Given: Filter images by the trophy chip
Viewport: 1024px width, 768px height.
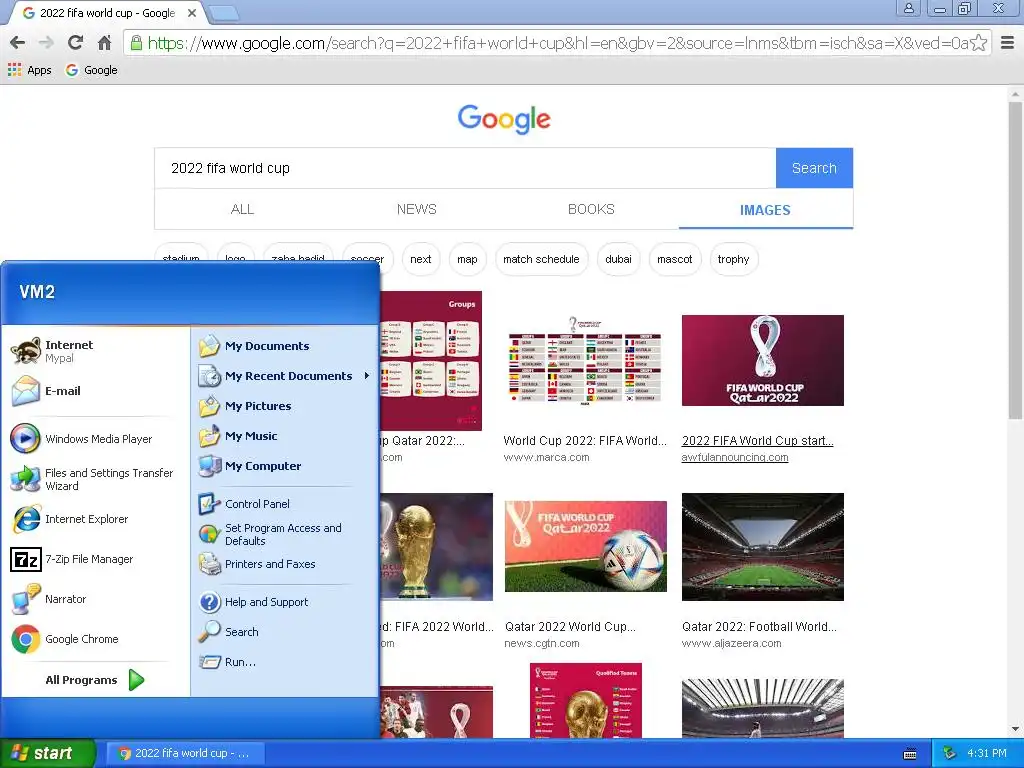Looking at the screenshot, I should pos(733,259).
